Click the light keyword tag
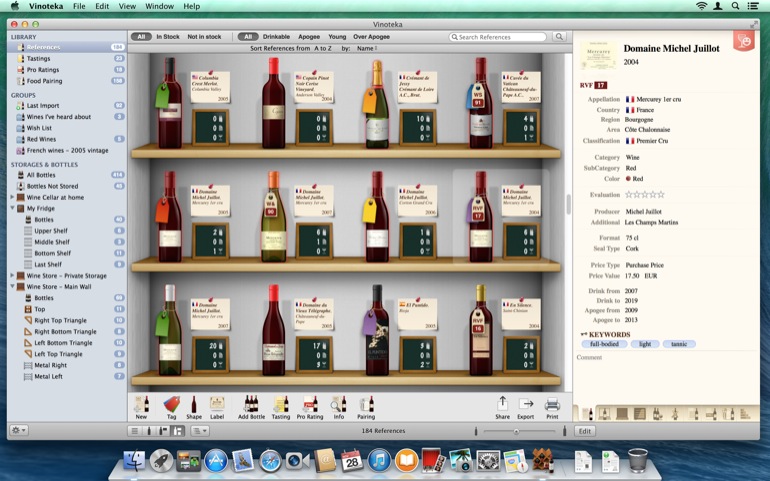 click(645, 344)
